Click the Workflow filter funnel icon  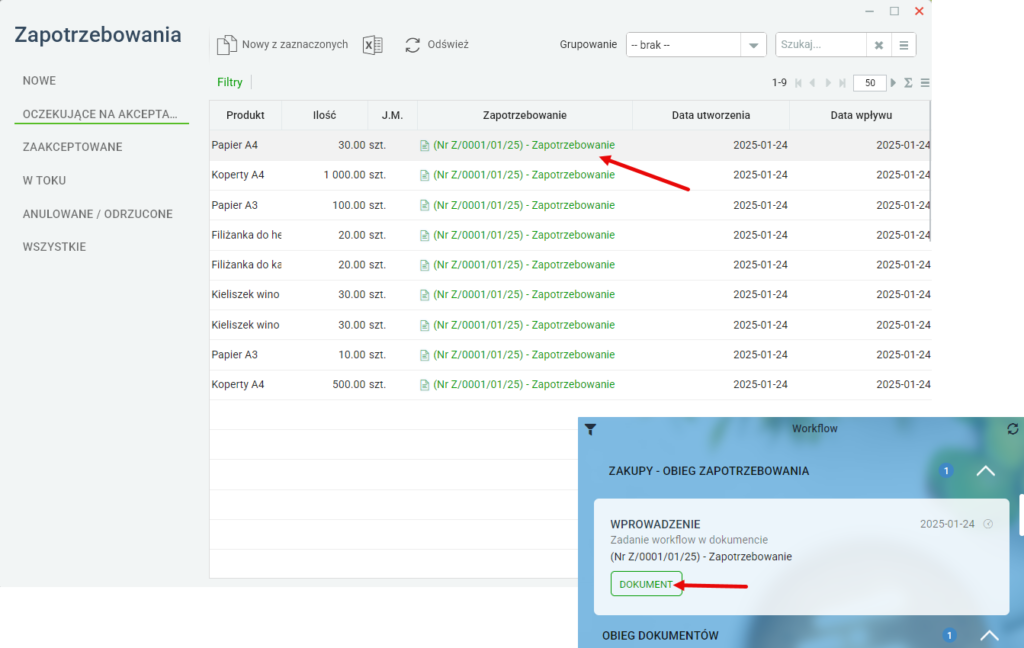click(x=590, y=429)
